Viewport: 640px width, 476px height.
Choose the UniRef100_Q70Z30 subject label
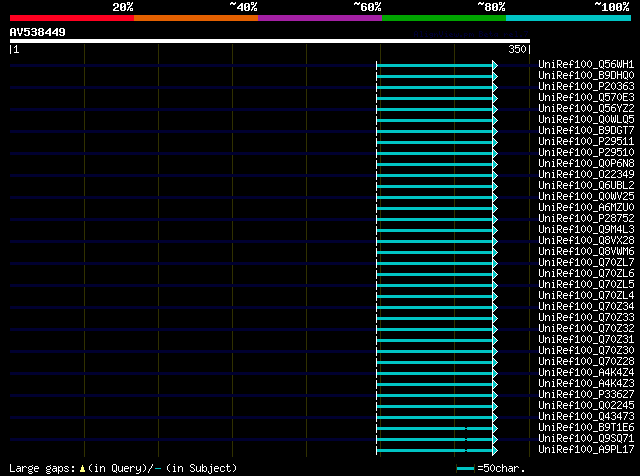586,351
